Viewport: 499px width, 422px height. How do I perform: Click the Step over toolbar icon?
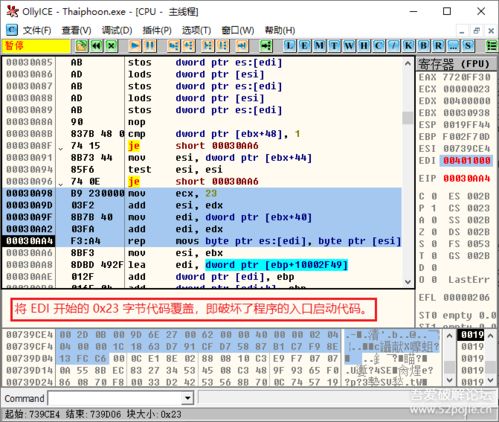(189, 46)
